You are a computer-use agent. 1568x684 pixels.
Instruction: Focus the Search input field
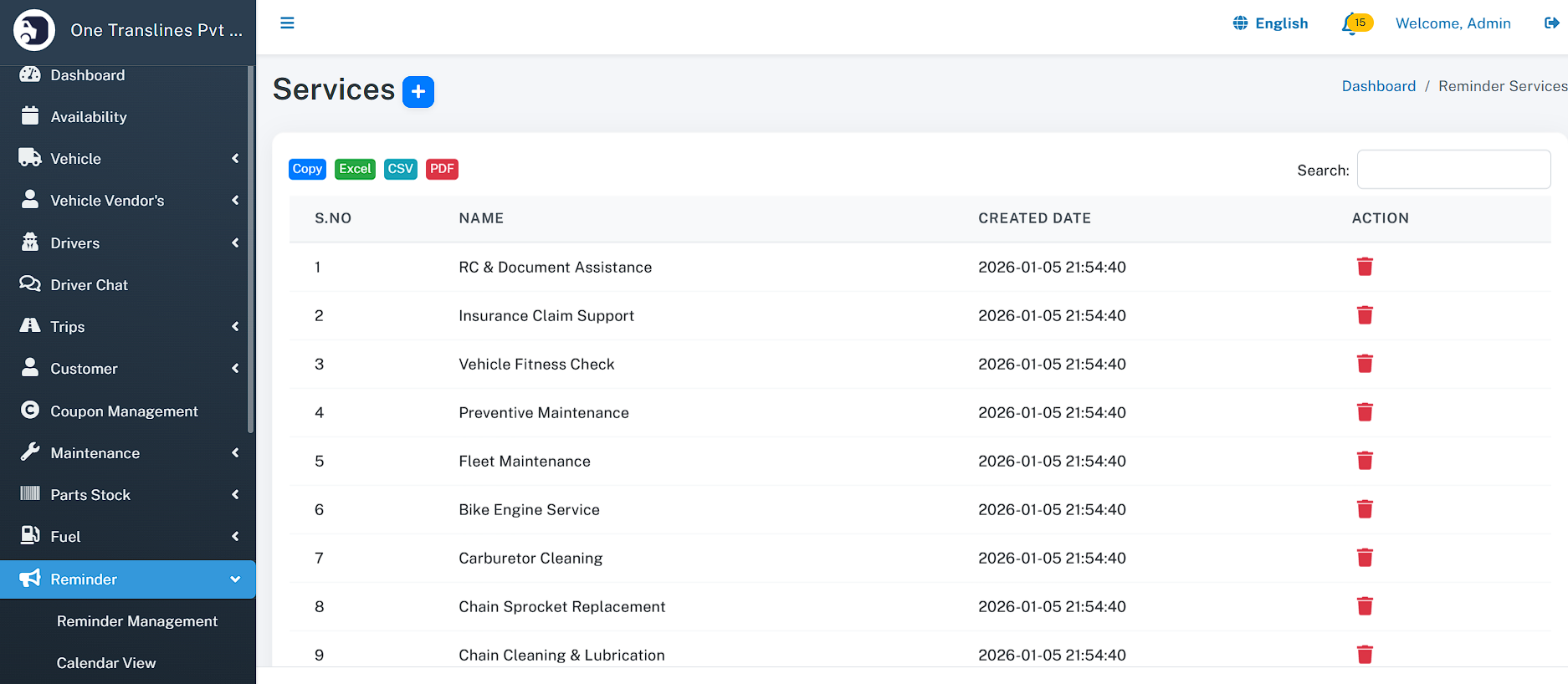[1453, 170]
